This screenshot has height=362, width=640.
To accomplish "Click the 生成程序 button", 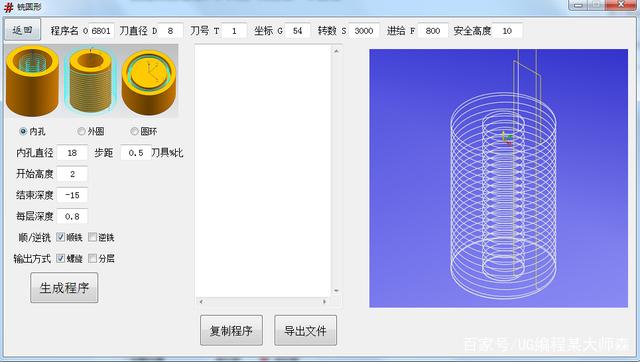I will [x=64, y=288].
